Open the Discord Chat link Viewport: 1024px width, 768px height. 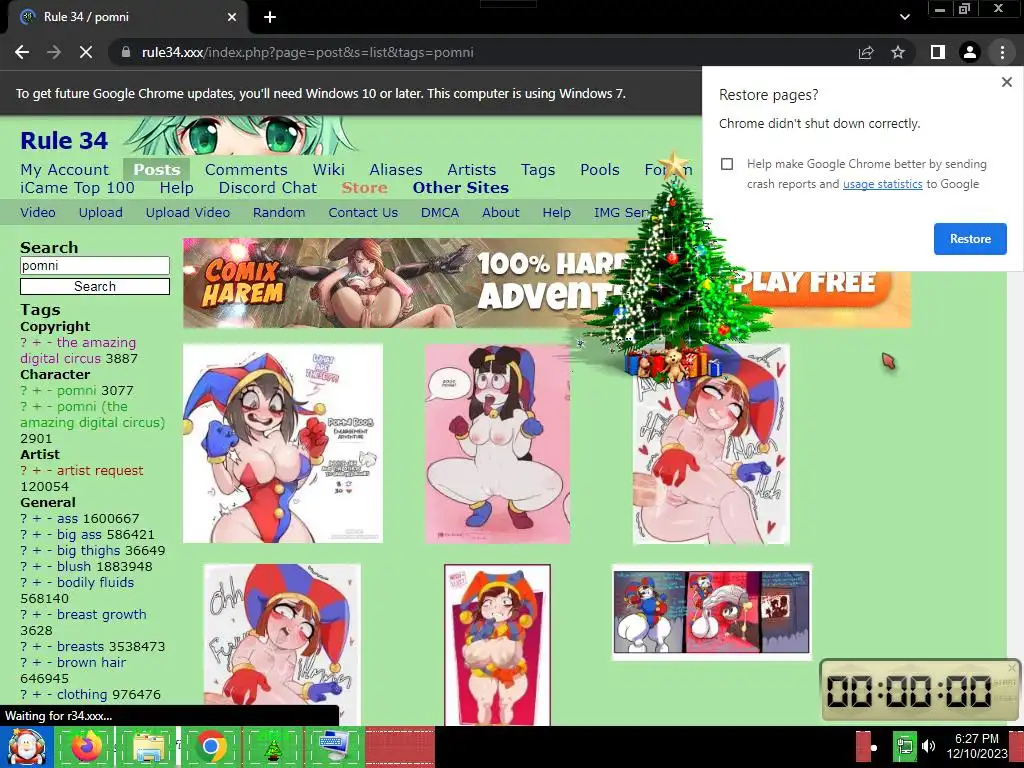point(268,188)
